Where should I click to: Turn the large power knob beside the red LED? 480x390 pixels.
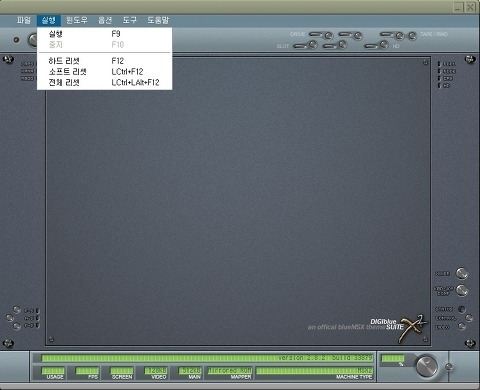33,40
